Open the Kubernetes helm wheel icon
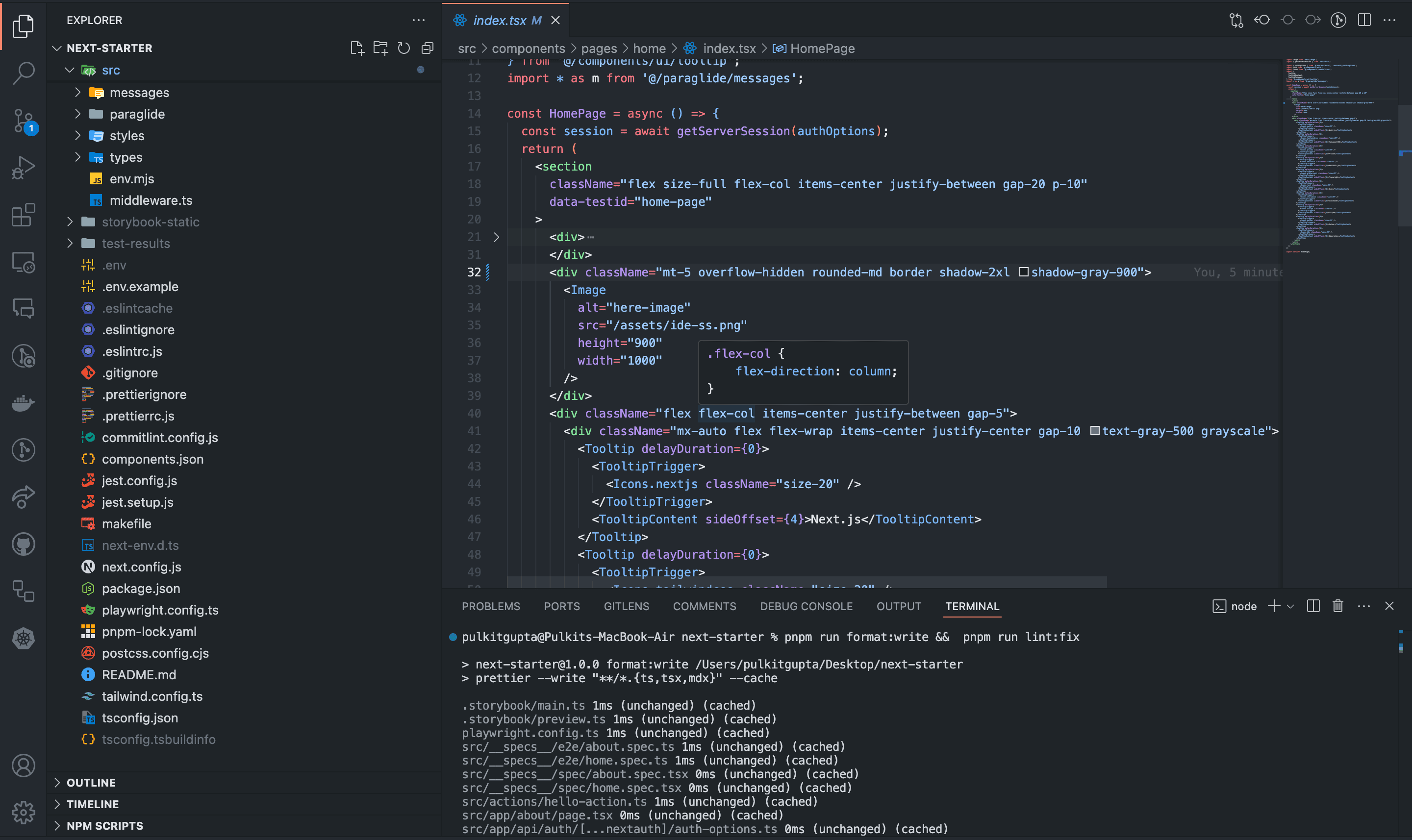1412x840 pixels. tap(23, 639)
